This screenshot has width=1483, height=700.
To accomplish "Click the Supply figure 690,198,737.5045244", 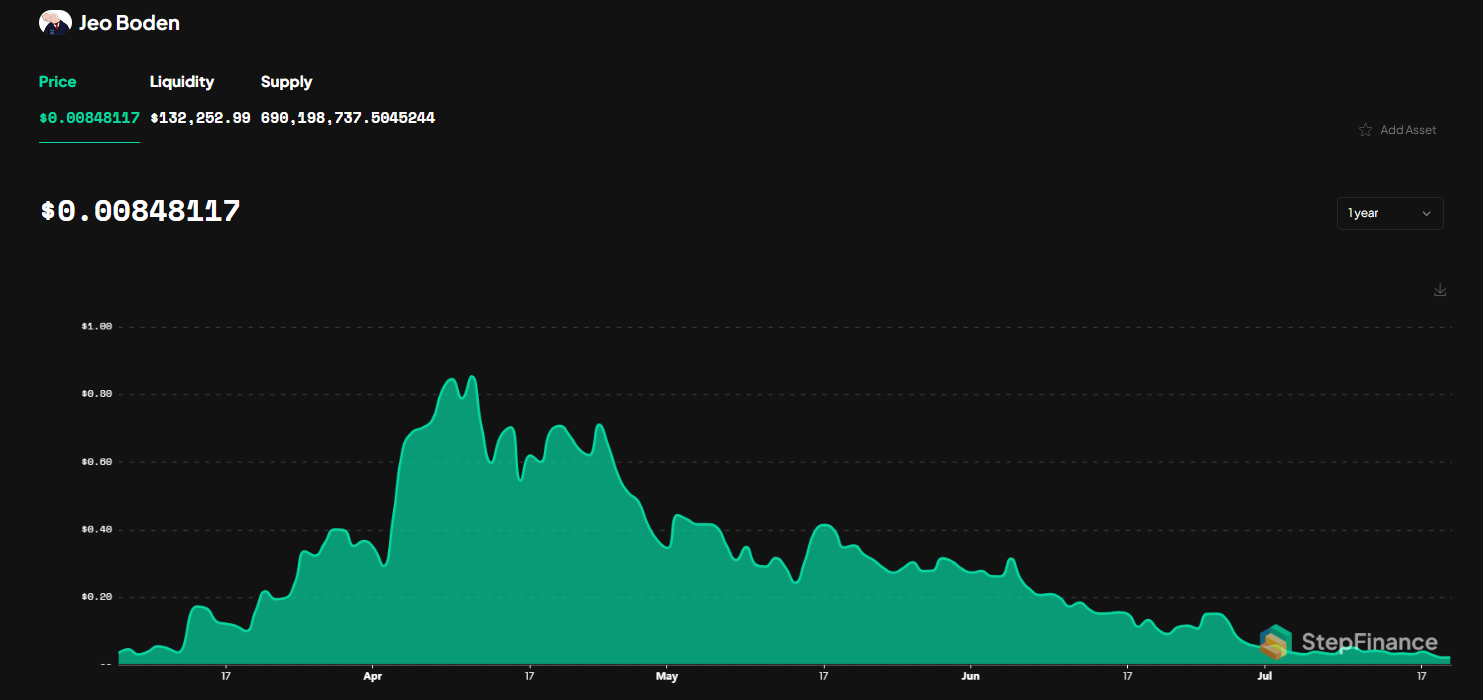I will pyautogui.click(x=347, y=117).
